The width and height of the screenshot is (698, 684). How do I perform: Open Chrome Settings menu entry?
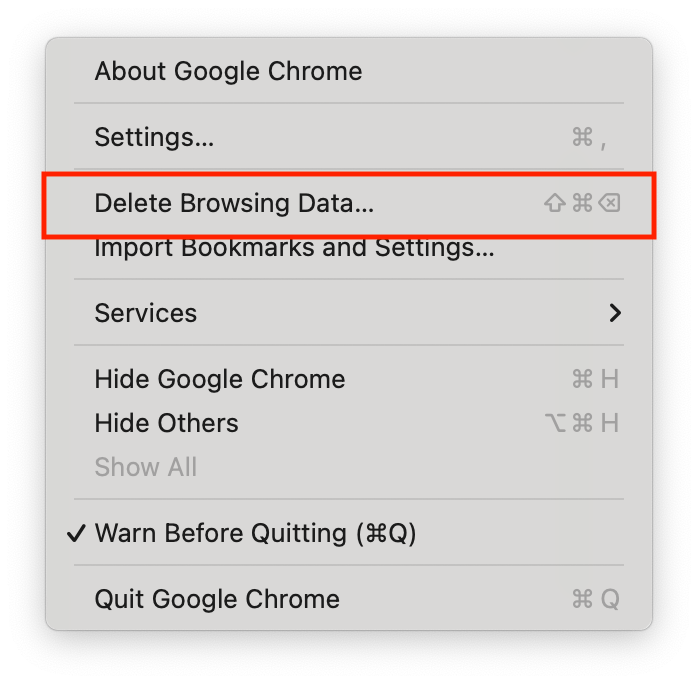(154, 137)
